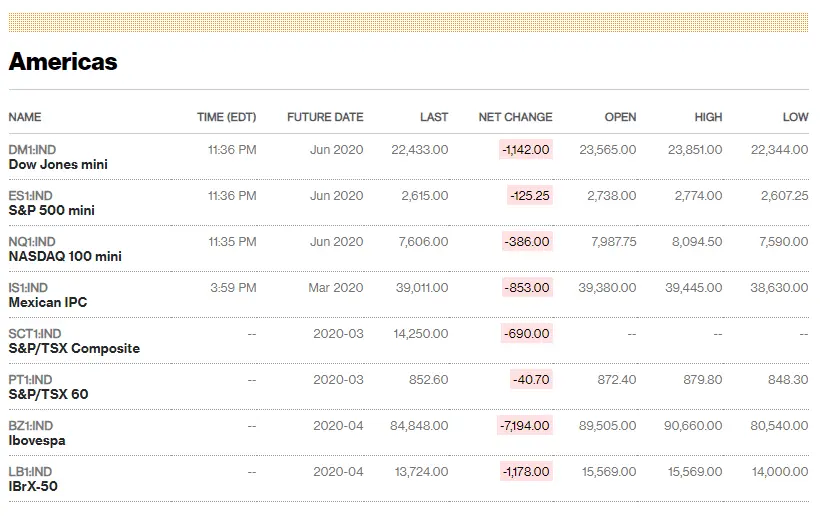Open the S&P/TSX Composite link
Screen dimensions: 822x526
[x=74, y=348]
